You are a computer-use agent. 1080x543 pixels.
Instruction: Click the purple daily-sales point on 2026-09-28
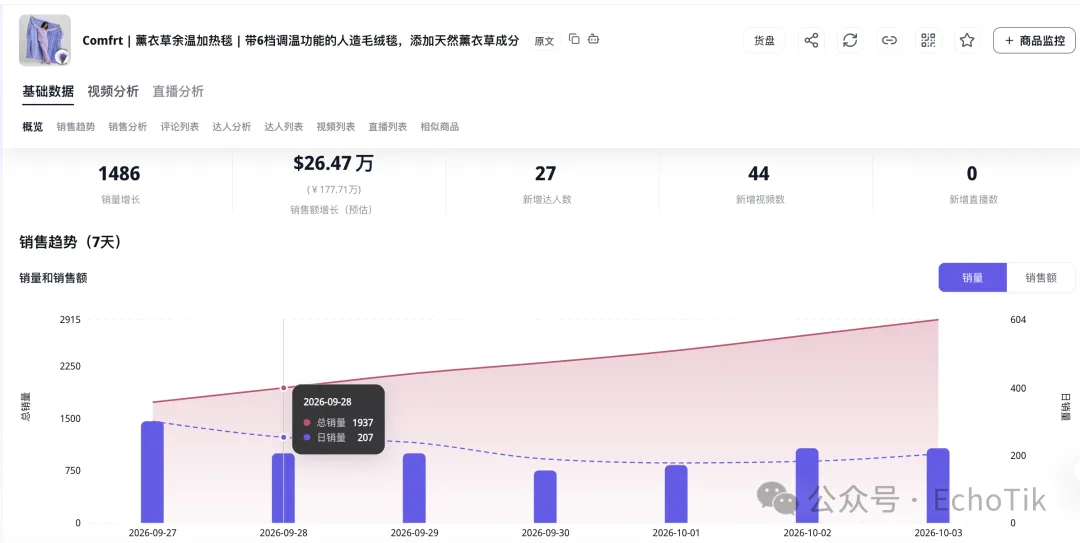pyautogui.click(x=283, y=438)
